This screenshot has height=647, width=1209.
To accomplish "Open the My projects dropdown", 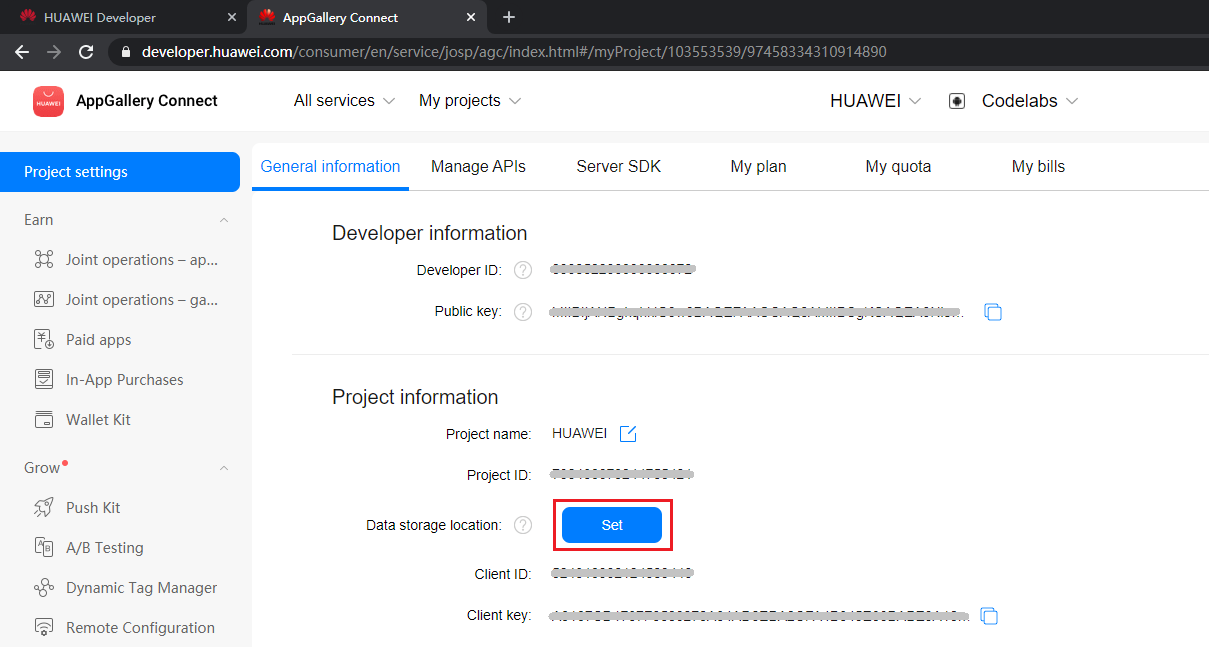I will click(x=470, y=101).
